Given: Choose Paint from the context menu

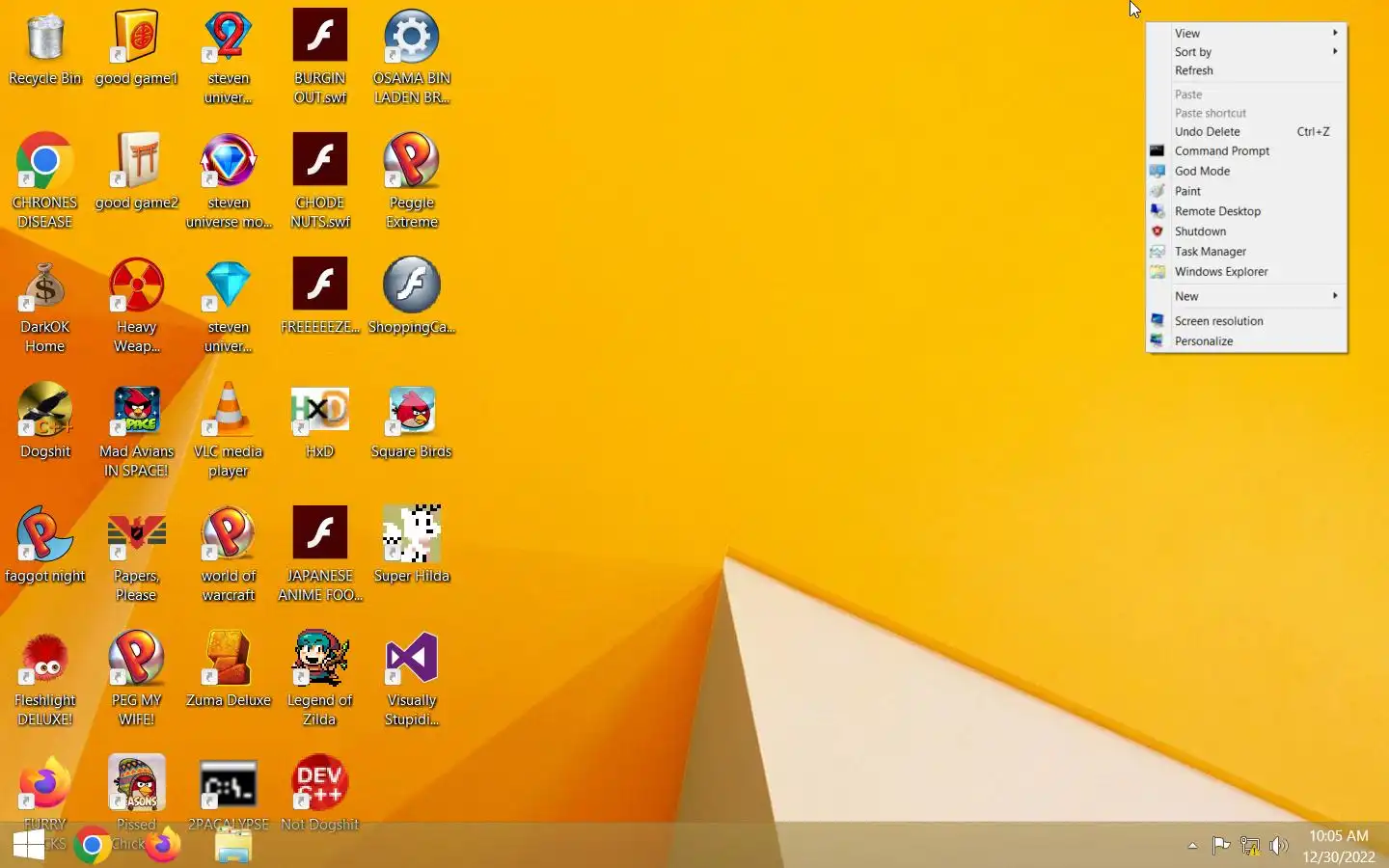Looking at the screenshot, I should (1246, 191).
